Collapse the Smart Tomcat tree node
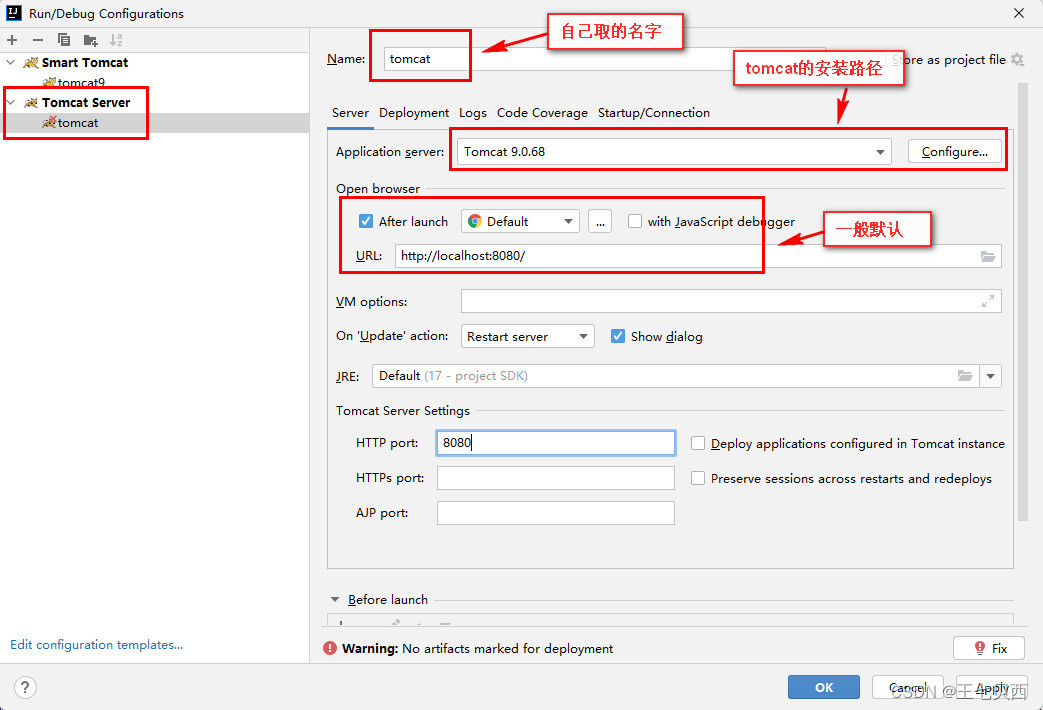The width and height of the screenshot is (1043, 710). point(11,63)
